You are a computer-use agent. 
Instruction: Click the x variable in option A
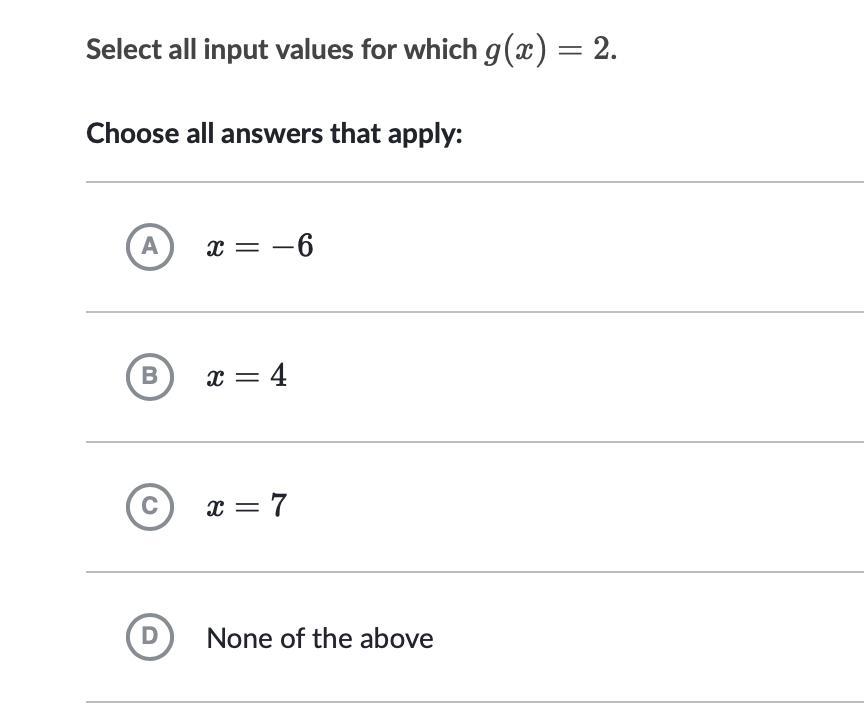pyautogui.click(x=214, y=247)
